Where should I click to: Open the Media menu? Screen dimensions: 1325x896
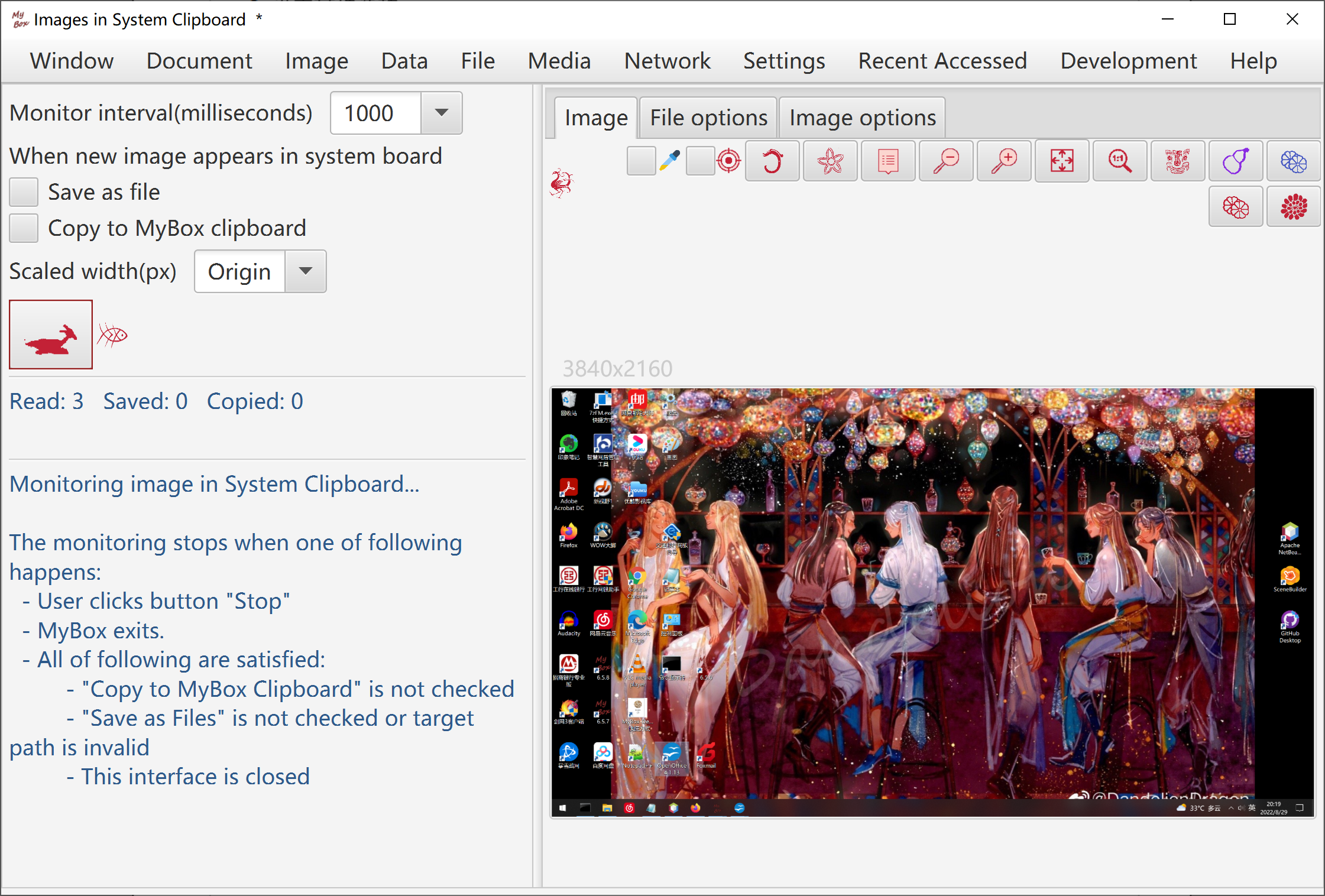point(559,61)
